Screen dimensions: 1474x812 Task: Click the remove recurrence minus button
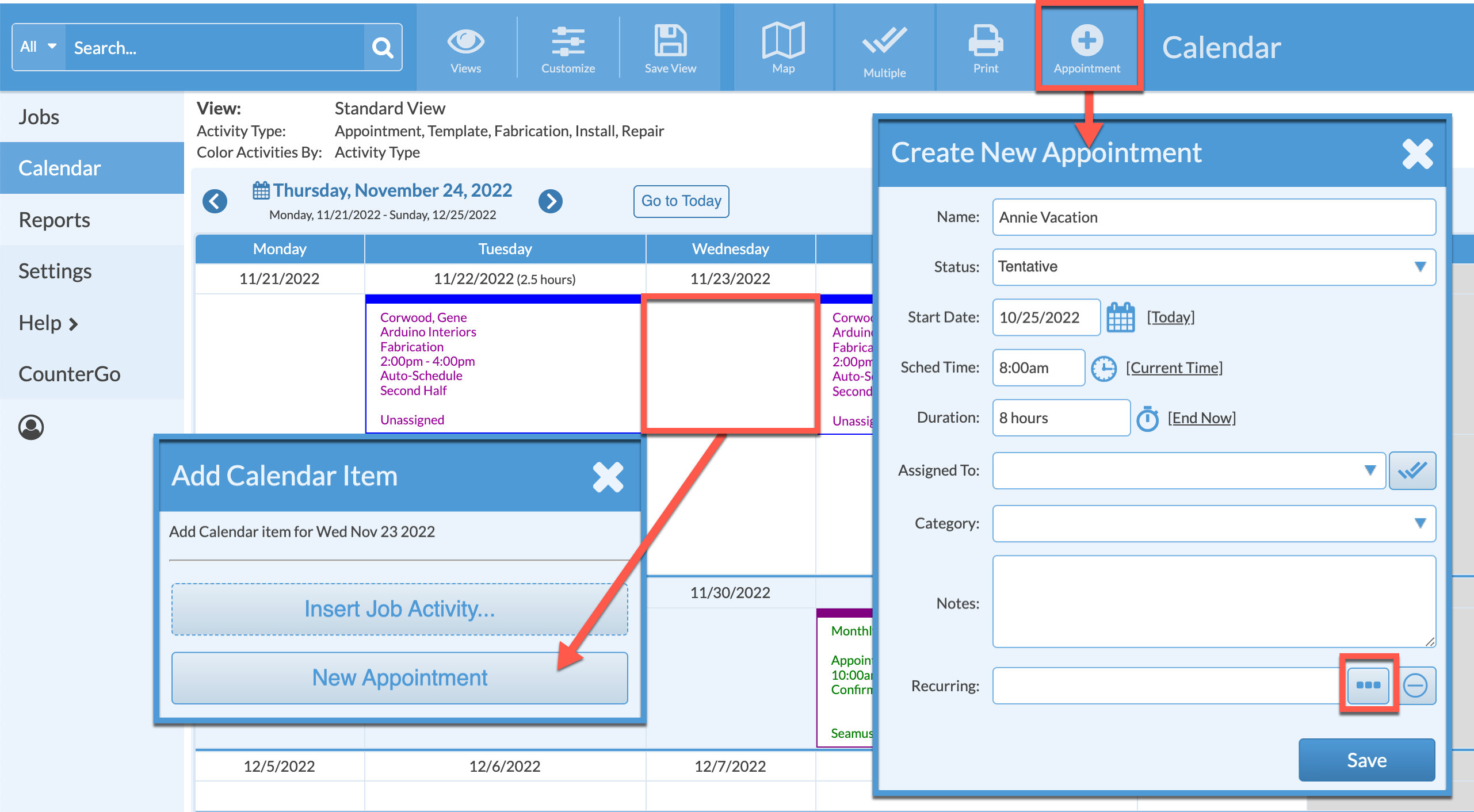point(1415,685)
